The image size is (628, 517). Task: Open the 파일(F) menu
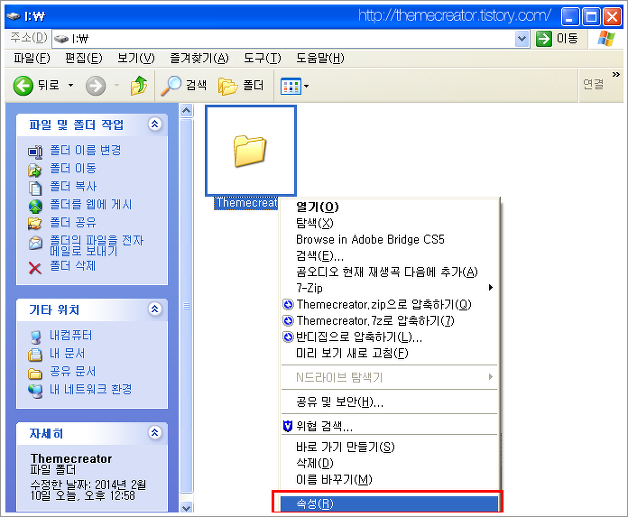coord(32,58)
